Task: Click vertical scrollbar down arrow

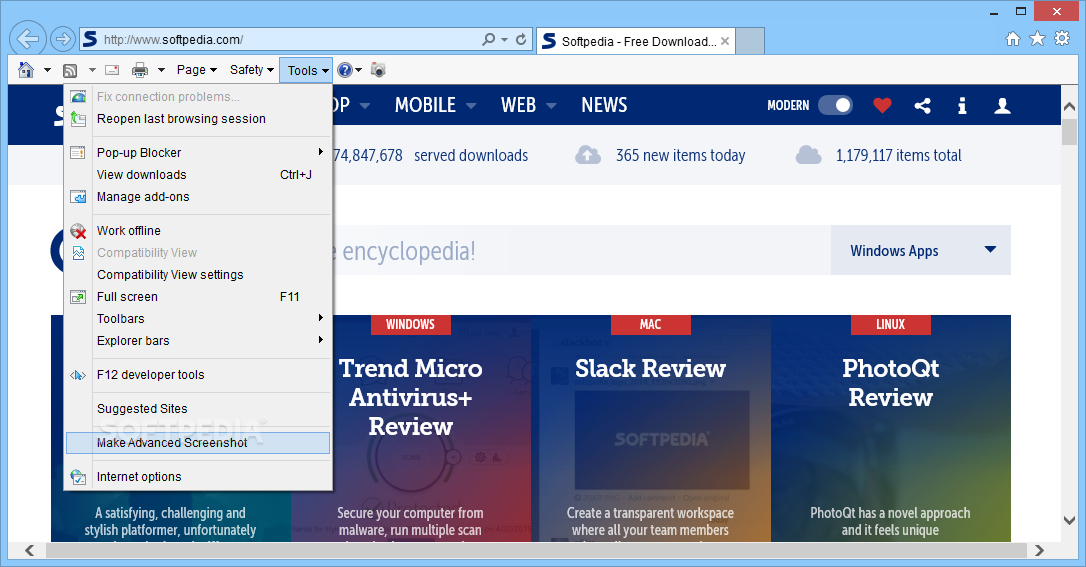Action: 1069,521
